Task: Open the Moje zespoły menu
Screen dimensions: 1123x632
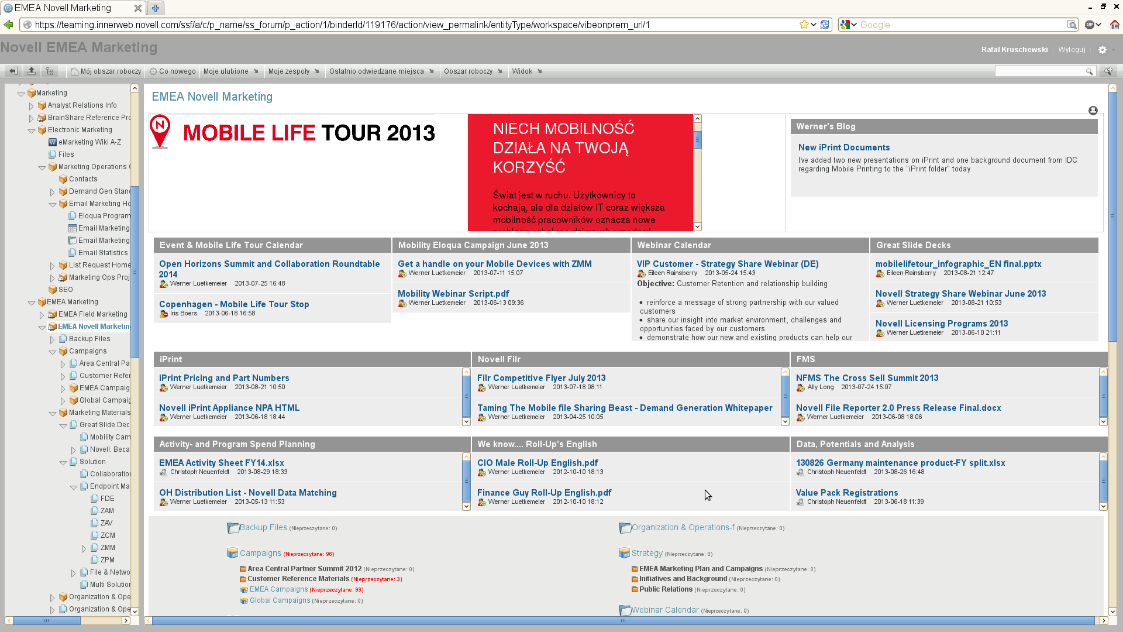Action: (x=294, y=71)
